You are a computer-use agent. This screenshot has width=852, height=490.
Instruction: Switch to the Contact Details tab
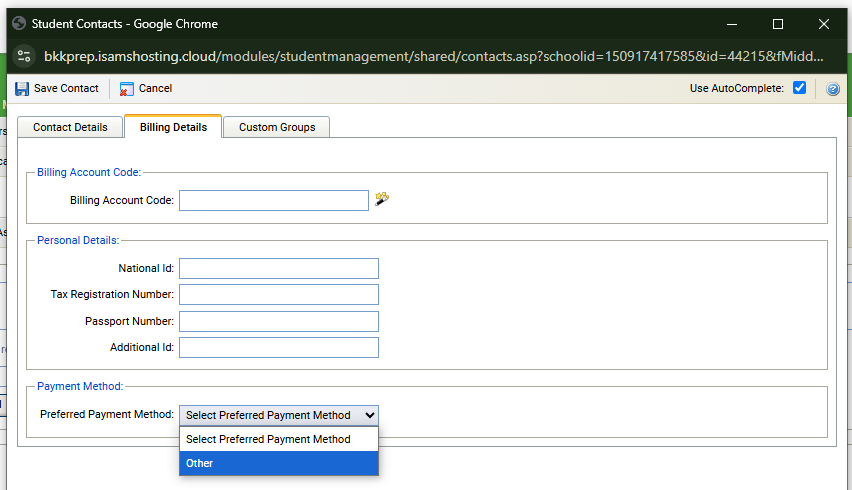pos(70,127)
